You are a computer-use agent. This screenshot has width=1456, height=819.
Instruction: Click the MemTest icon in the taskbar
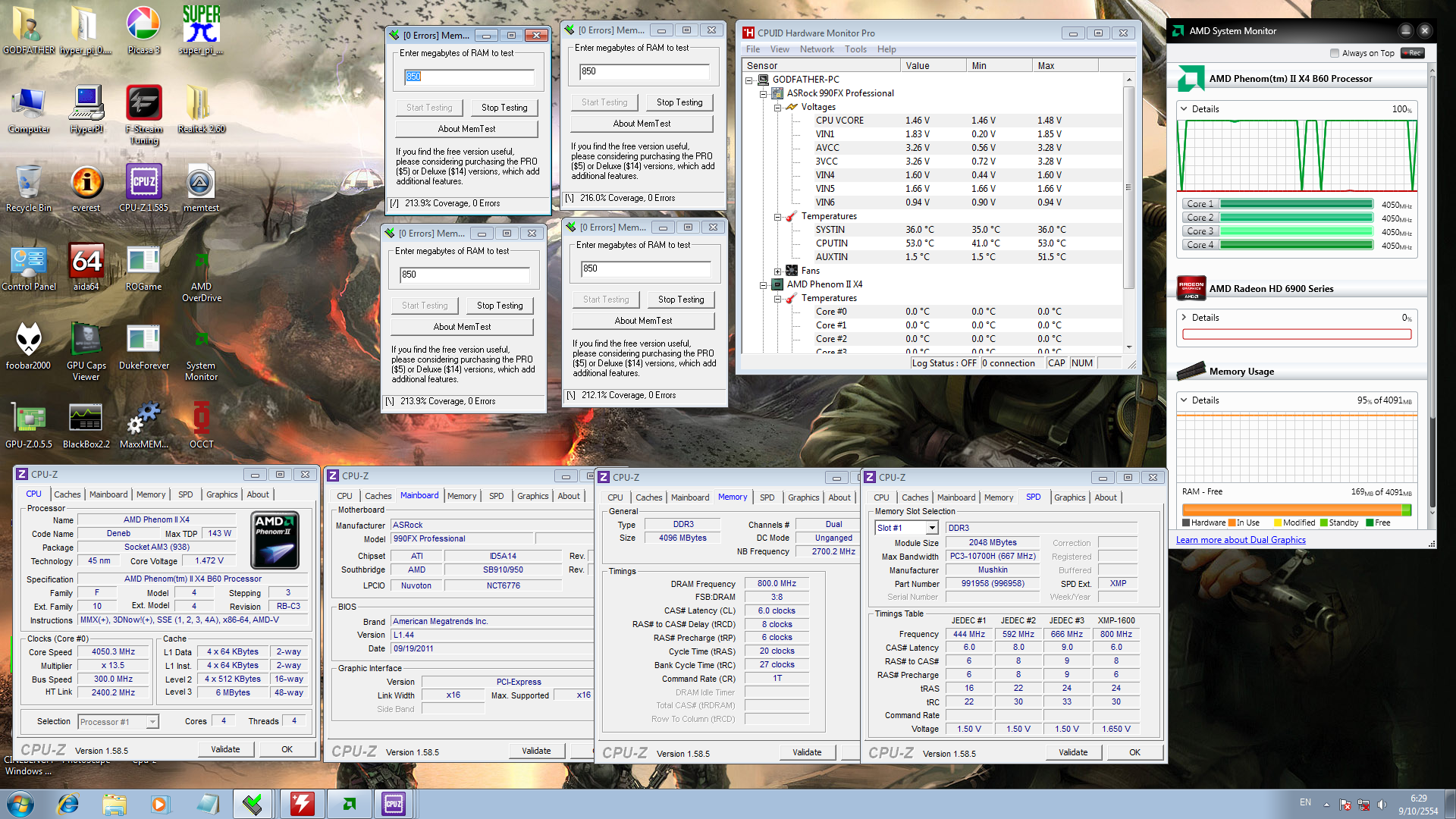(253, 803)
